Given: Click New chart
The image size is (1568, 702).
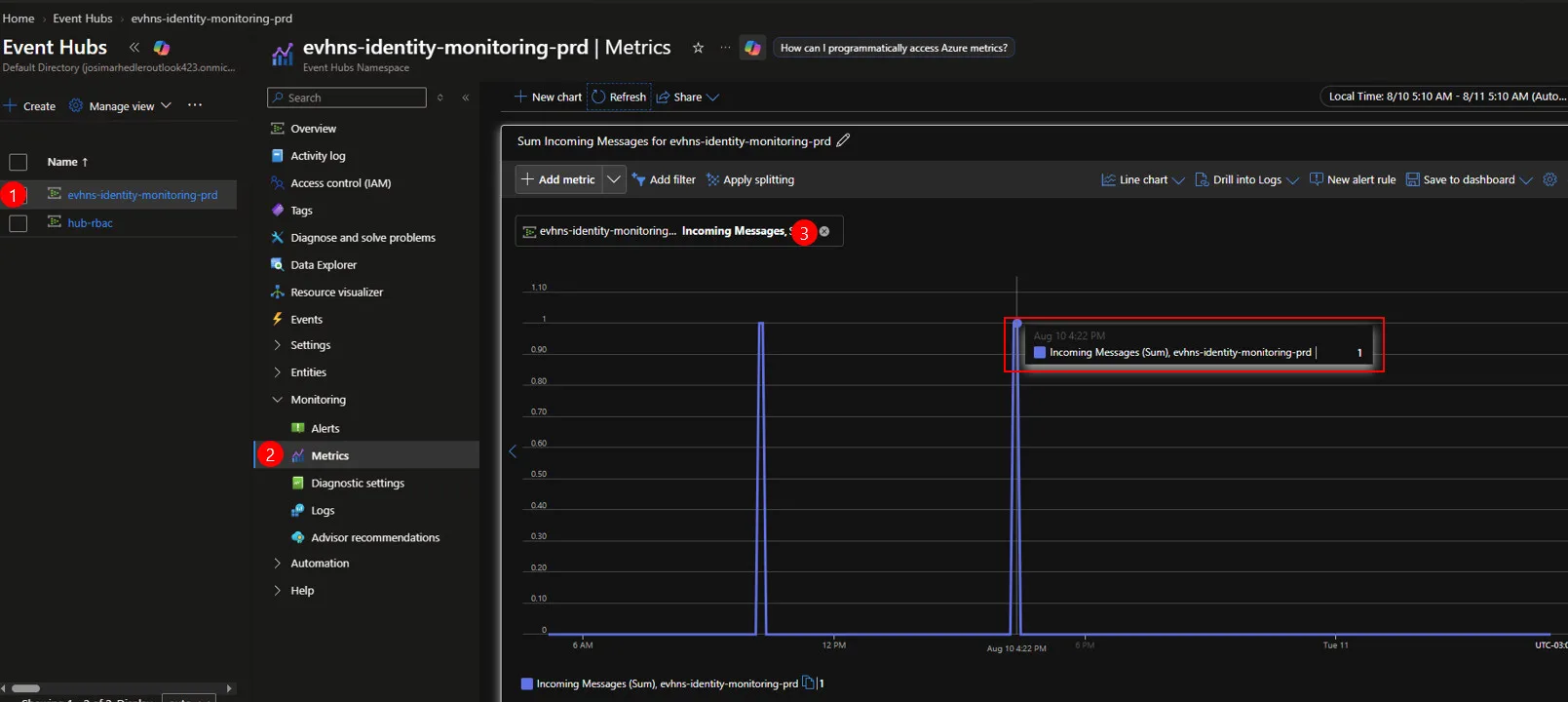Looking at the screenshot, I should pos(548,97).
